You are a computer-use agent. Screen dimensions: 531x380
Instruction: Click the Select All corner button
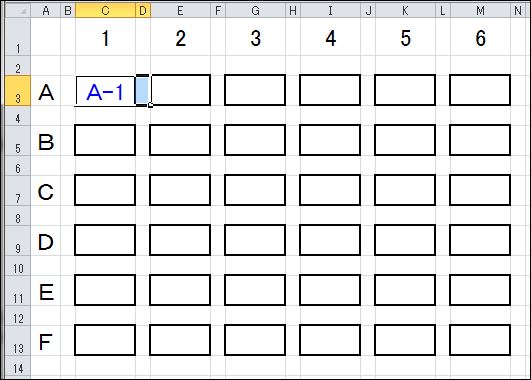pyautogui.click(x=18, y=10)
